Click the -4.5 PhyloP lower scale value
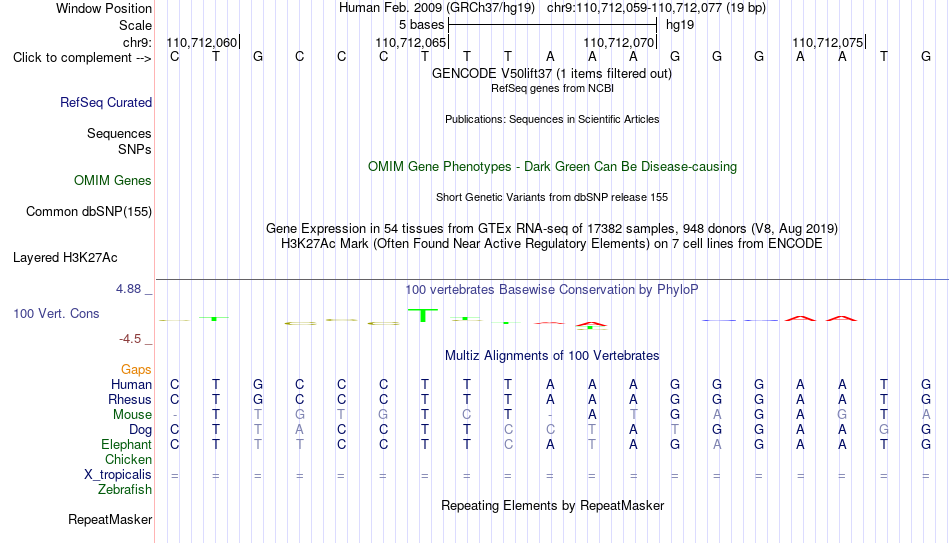This screenshot has height=543, width=950. point(130,339)
